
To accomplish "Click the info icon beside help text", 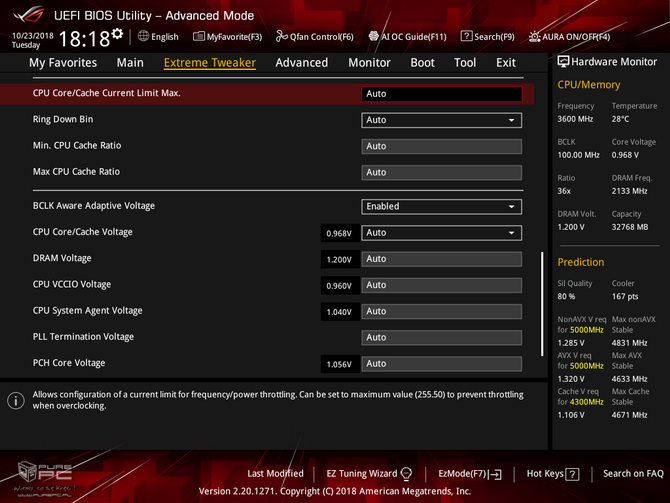I will click(16, 400).
